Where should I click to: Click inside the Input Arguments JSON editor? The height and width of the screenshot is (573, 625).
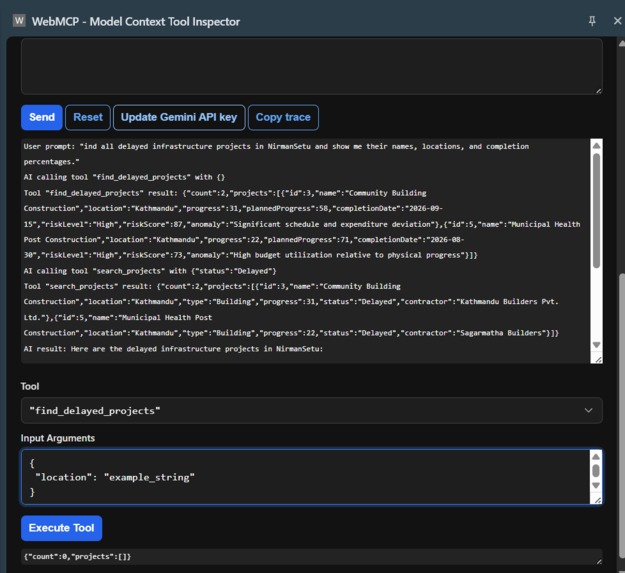(x=305, y=477)
